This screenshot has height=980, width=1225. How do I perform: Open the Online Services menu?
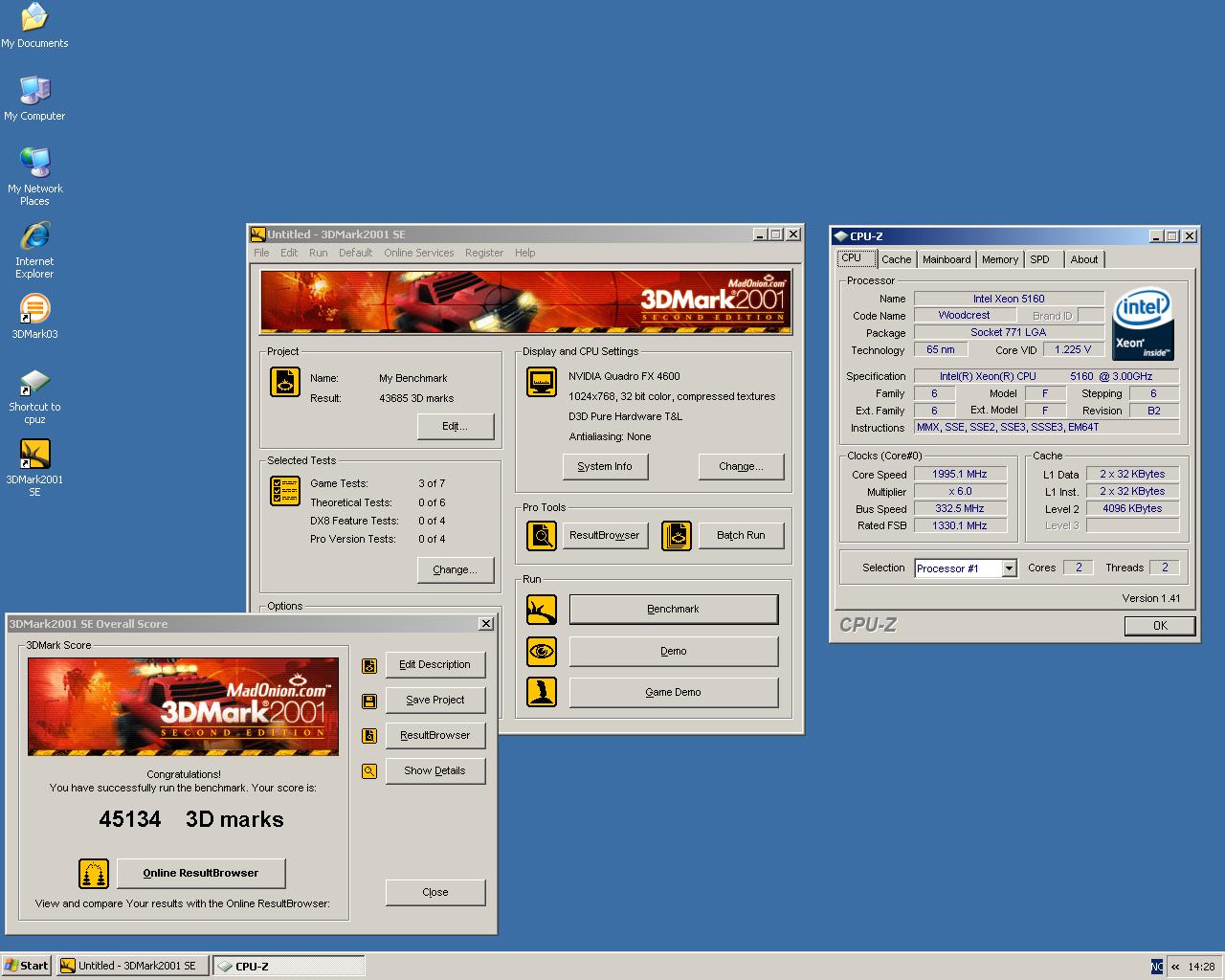click(x=419, y=253)
